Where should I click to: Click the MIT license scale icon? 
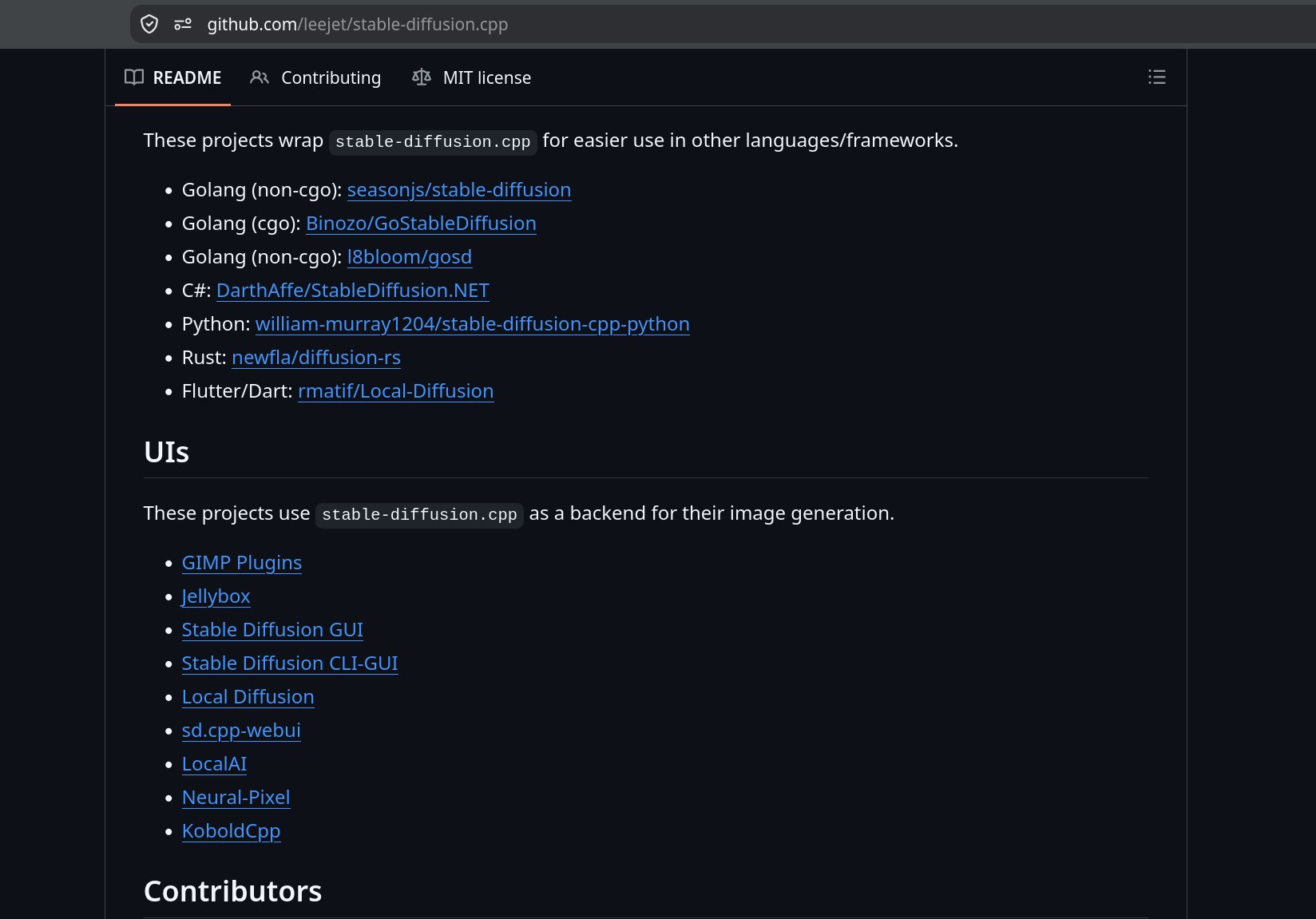click(422, 77)
